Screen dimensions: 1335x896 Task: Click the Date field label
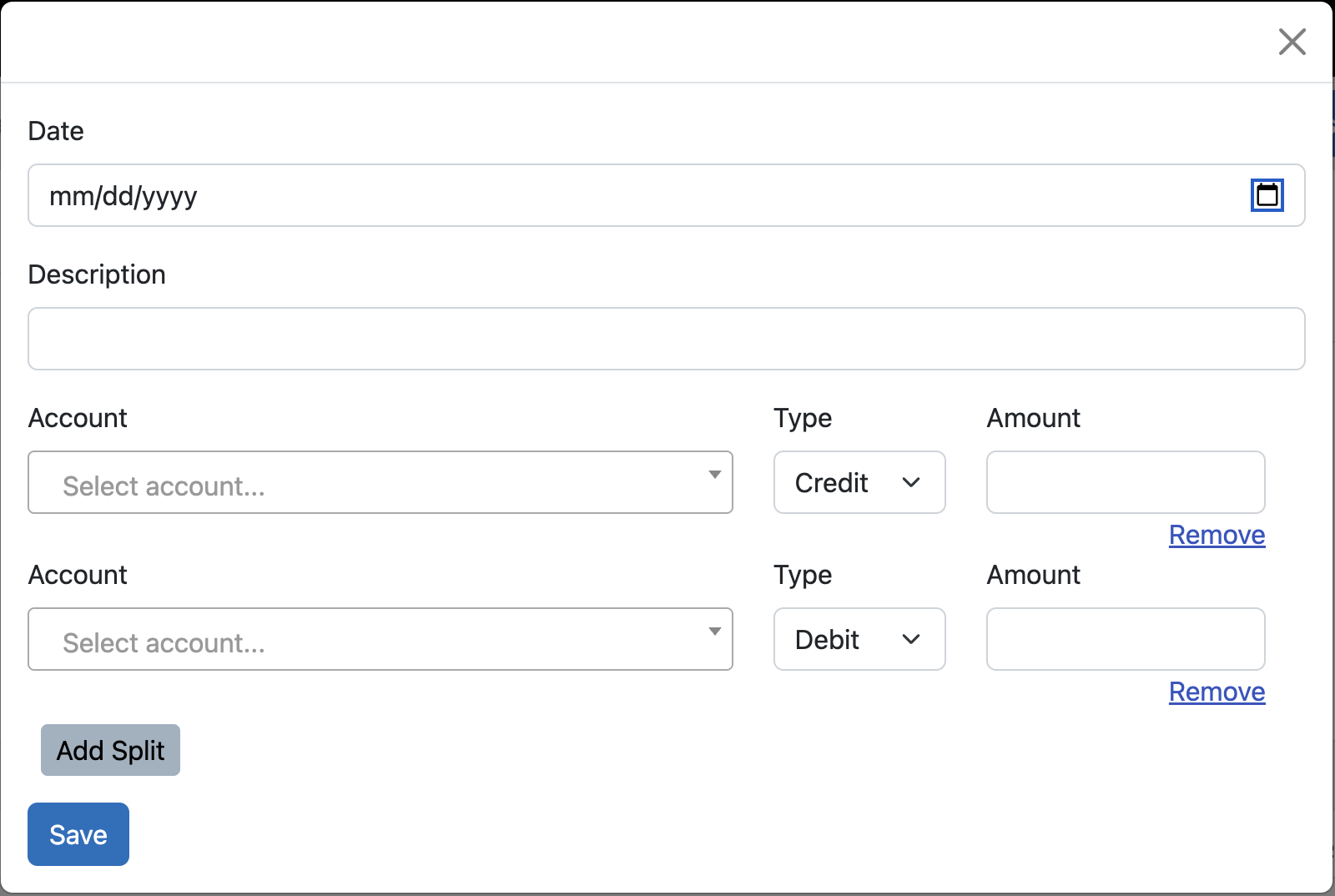[x=55, y=130]
